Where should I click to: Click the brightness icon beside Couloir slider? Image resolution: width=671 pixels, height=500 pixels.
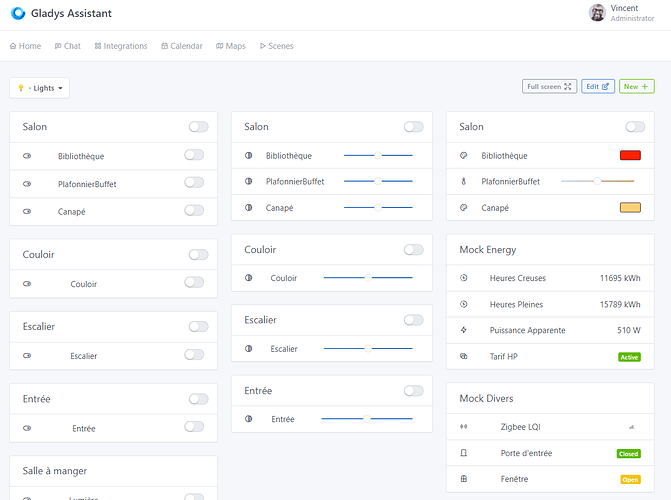click(248, 277)
